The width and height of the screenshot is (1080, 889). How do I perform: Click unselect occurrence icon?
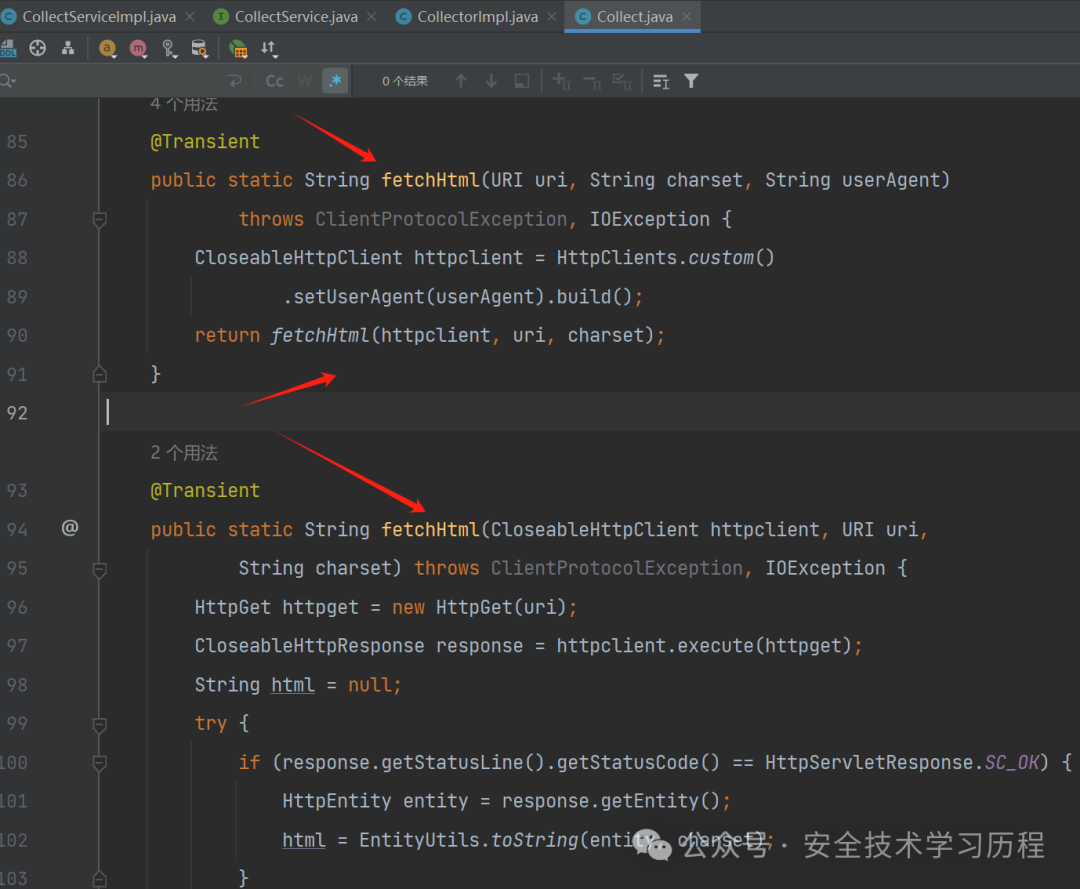(592, 81)
